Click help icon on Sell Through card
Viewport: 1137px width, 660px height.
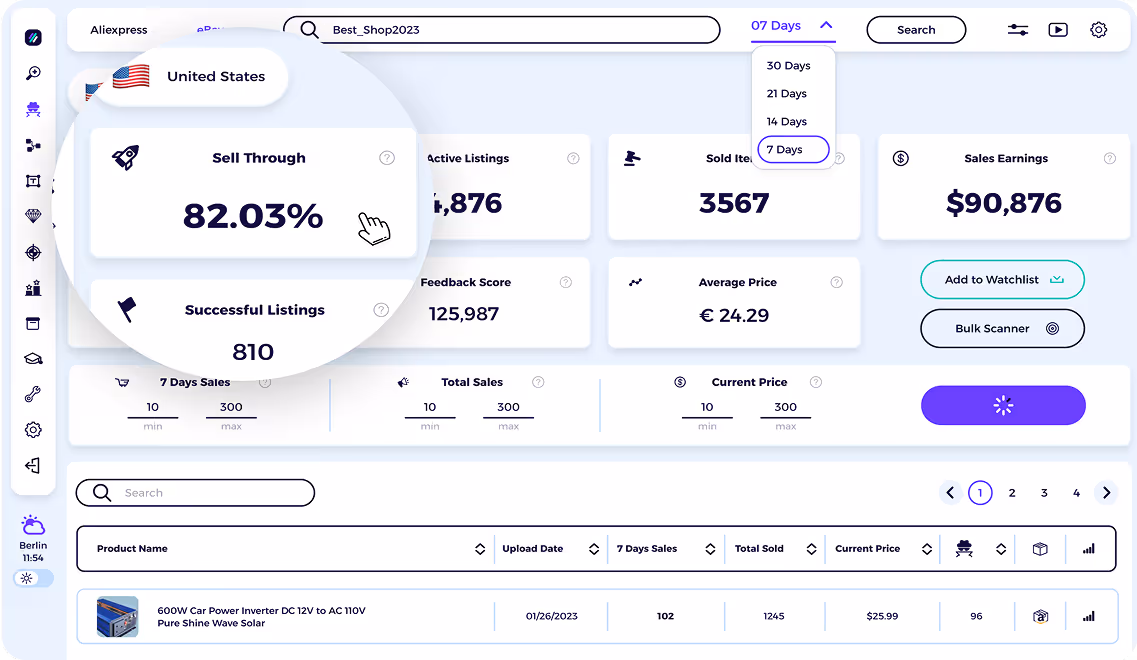click(x=386, y=158)
